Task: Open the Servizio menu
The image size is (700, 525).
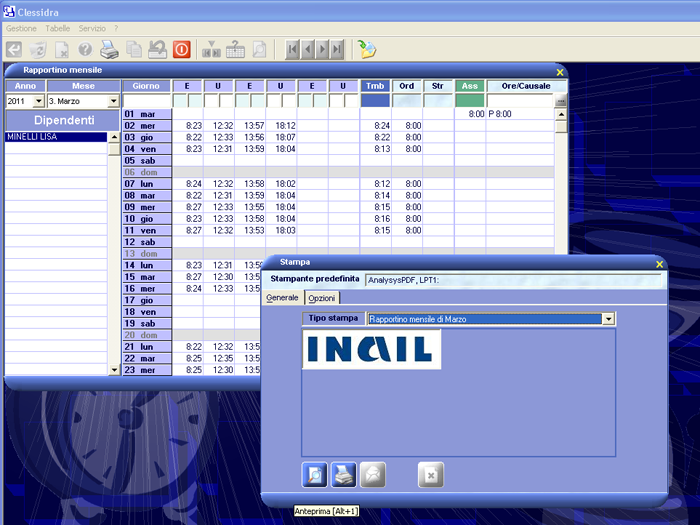Action: pos(92,28)
